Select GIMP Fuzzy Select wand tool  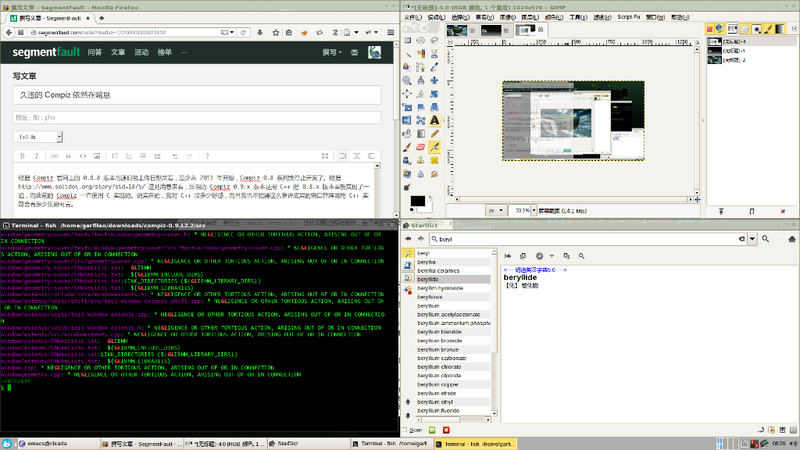click(x=407, y=54)
